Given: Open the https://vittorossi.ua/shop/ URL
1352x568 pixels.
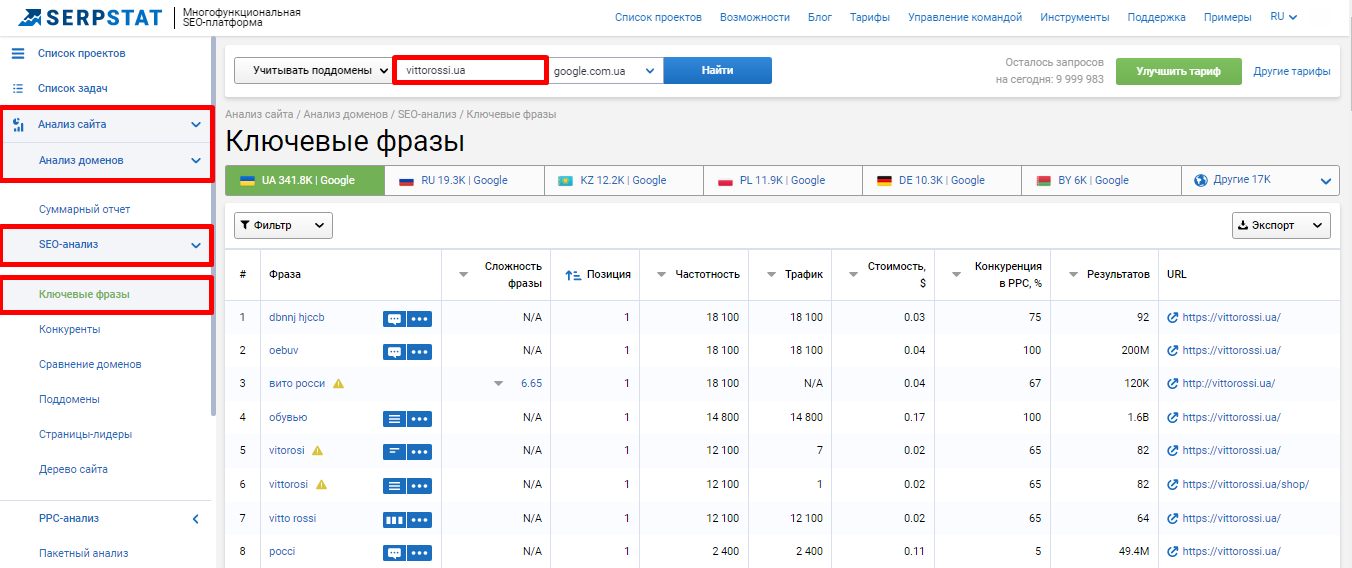Looking at the screenshot, I should pyautogui.click(x=1246, y=484).
